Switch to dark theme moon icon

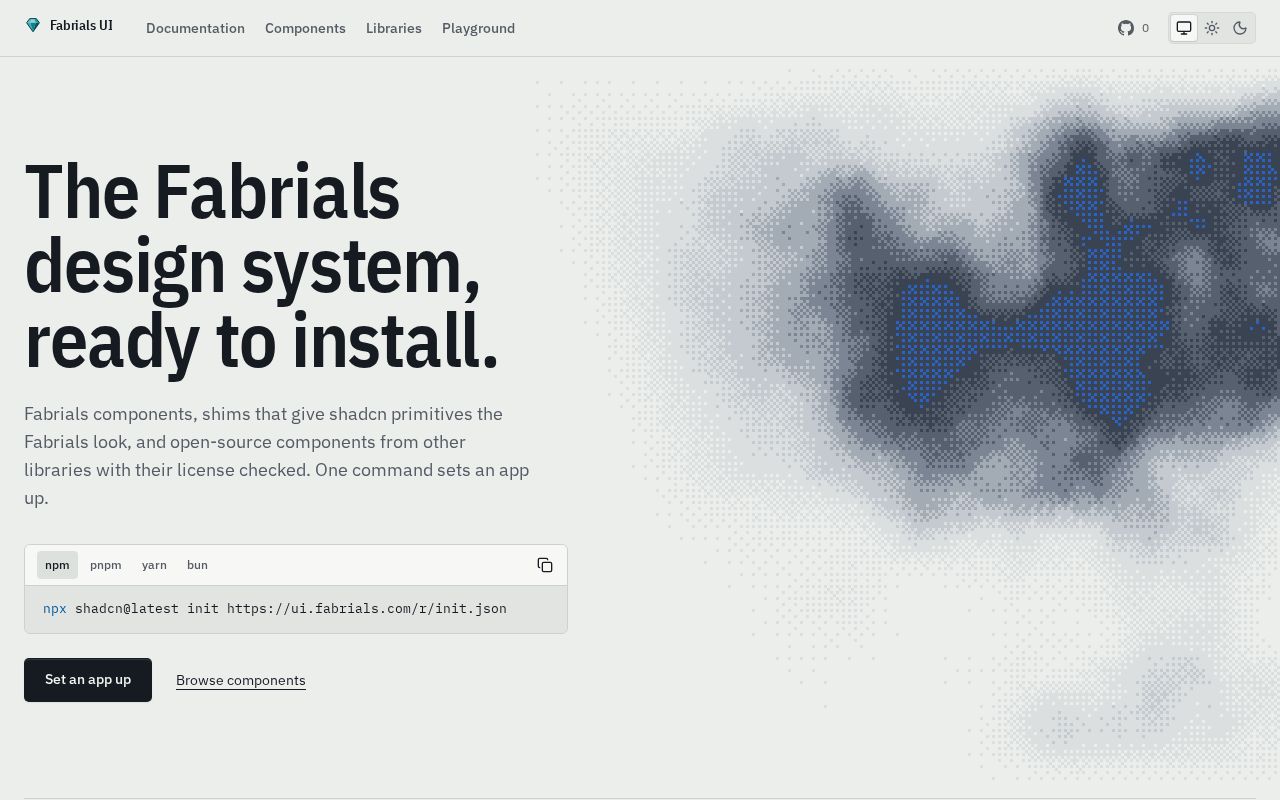pos(1240,28)
